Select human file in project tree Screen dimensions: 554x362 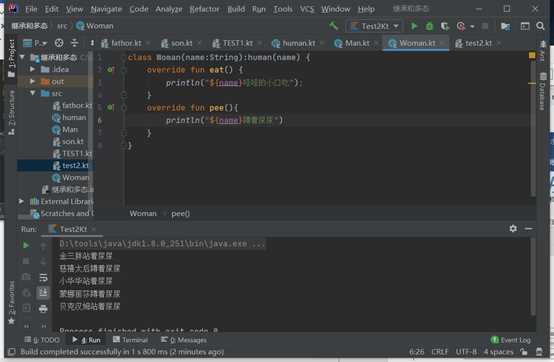(69, 117)
